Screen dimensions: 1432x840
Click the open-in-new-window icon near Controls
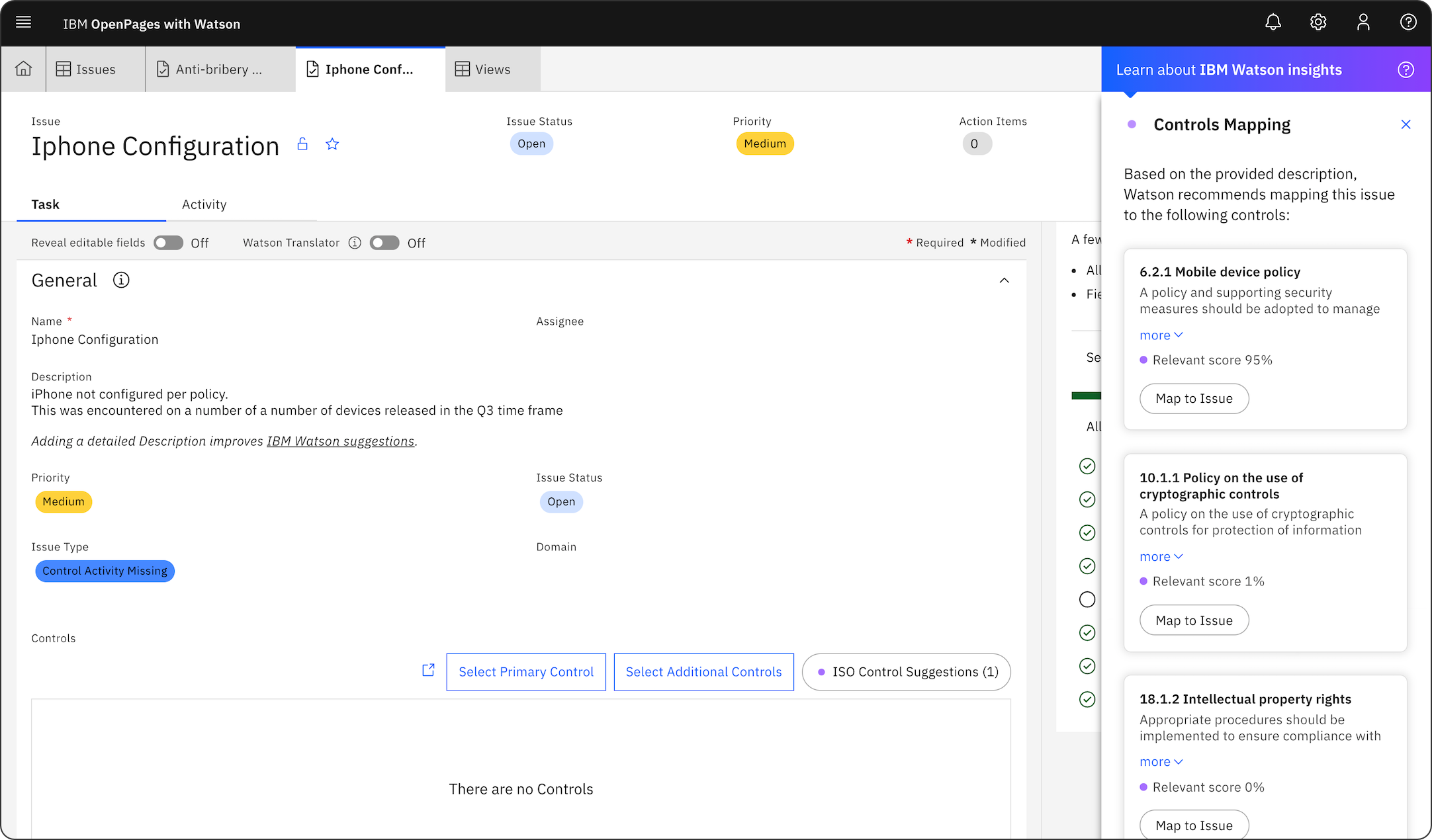428,671
